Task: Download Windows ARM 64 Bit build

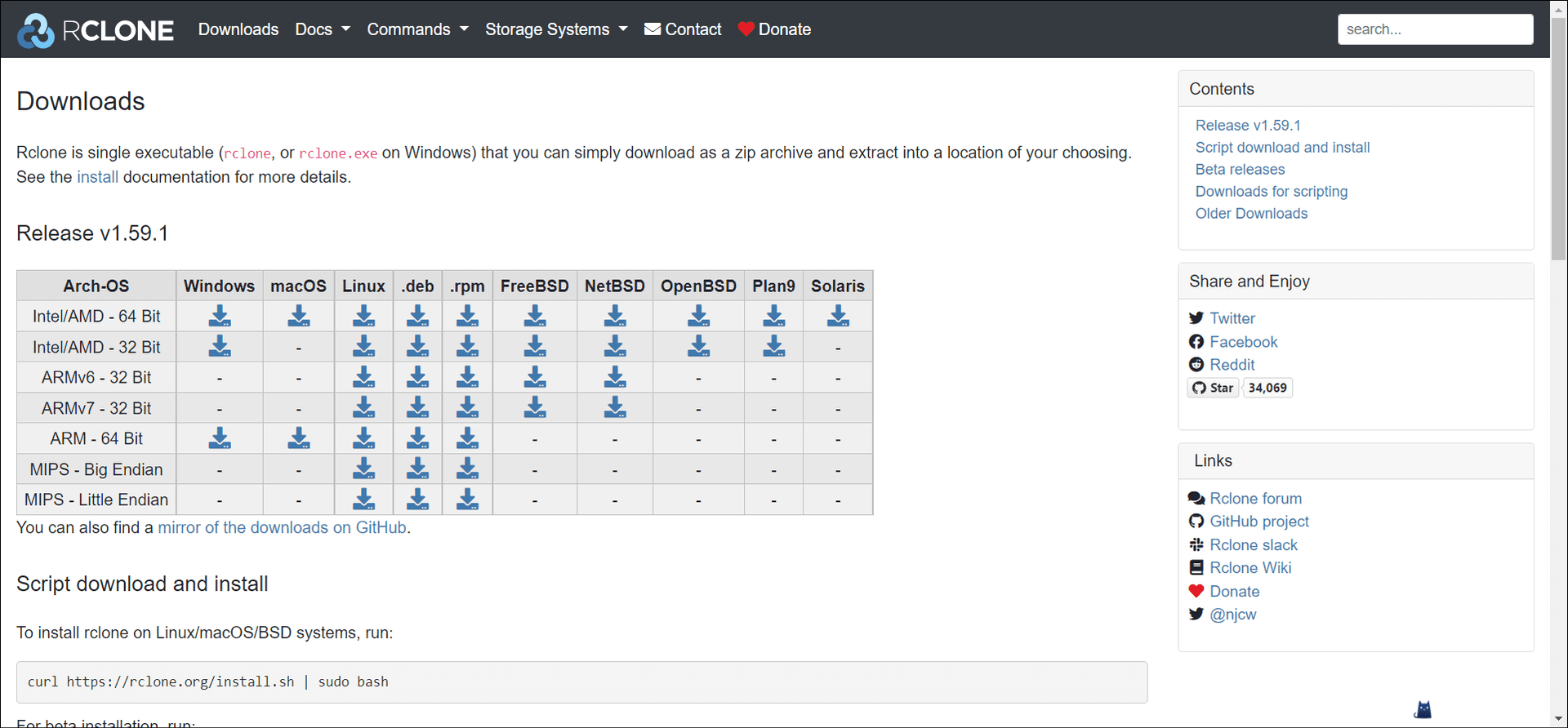Action: (220, 438)
